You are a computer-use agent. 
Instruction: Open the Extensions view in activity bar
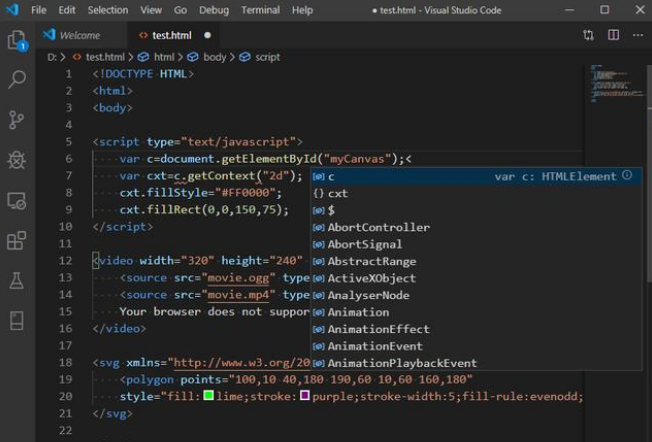pyautogui.click(x=16, y=241)
